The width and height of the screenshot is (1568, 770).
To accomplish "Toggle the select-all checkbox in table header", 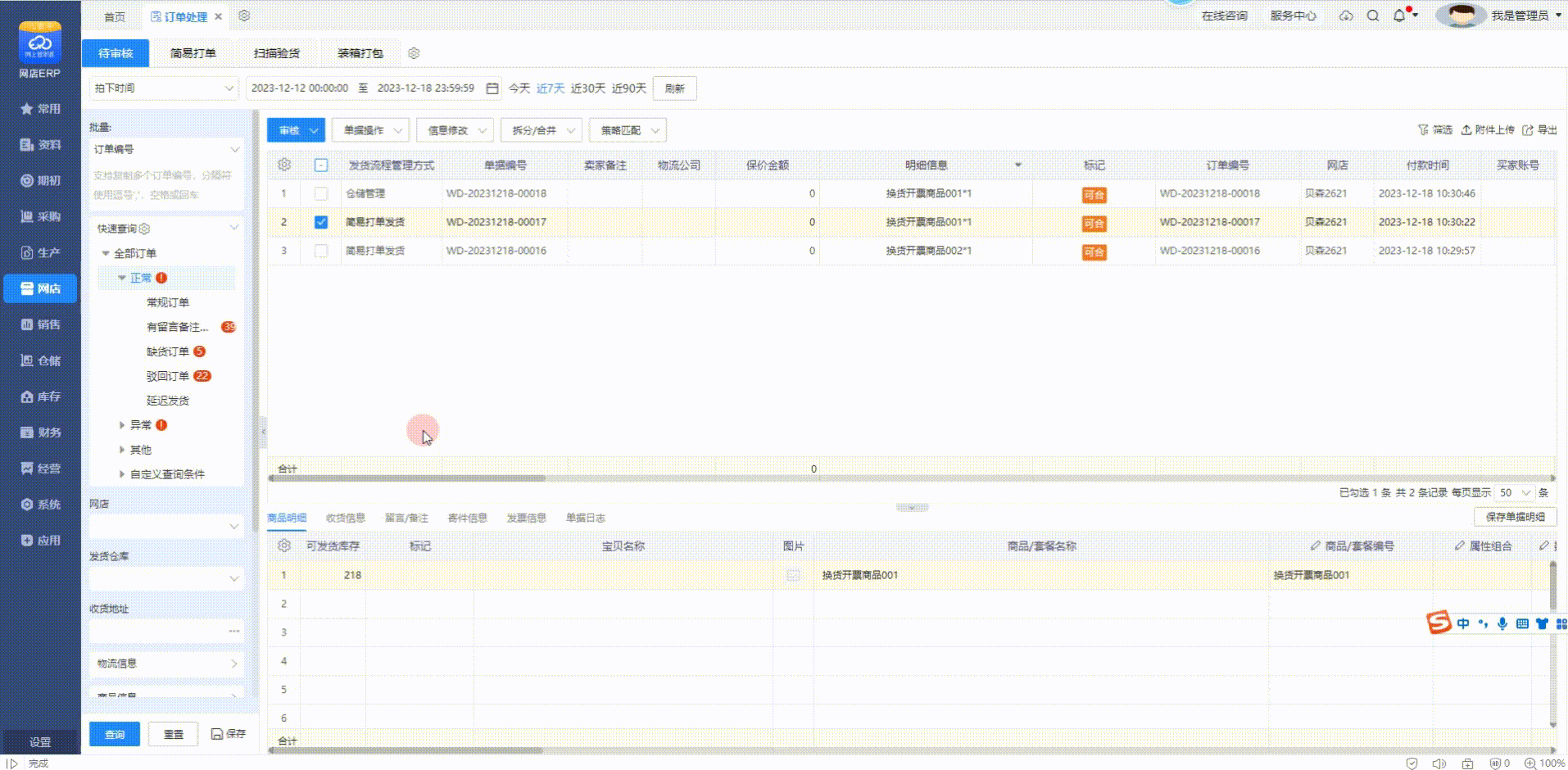I will click(x=321, y=165).
